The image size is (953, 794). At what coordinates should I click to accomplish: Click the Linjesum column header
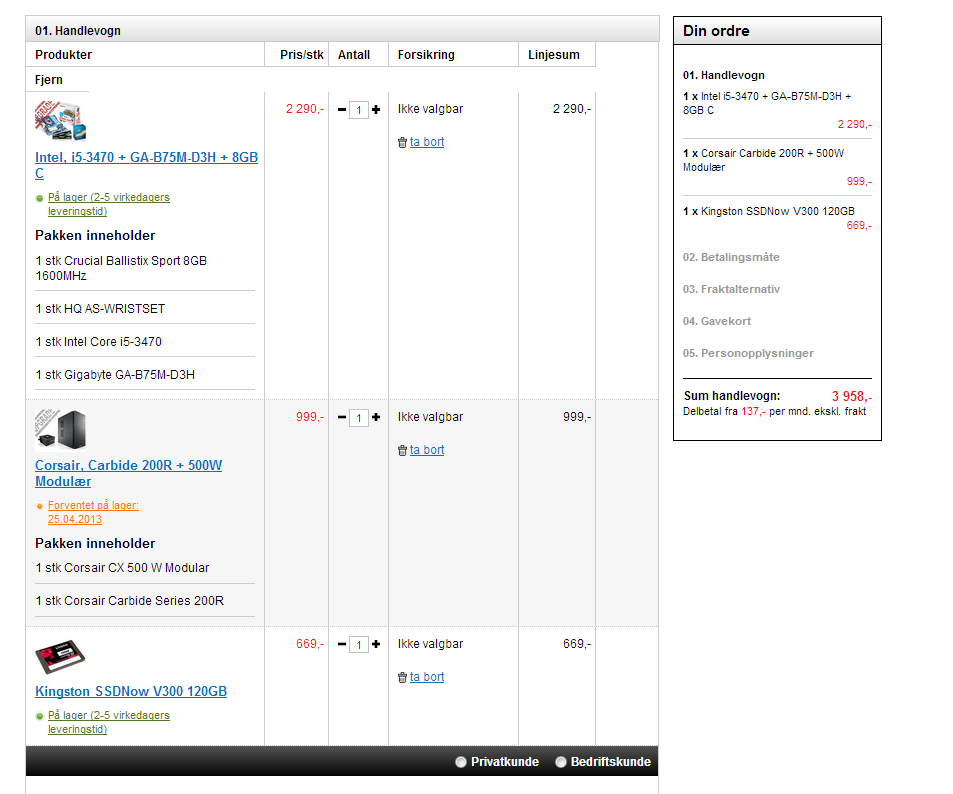pyautogui.click(x=554, y=55)
